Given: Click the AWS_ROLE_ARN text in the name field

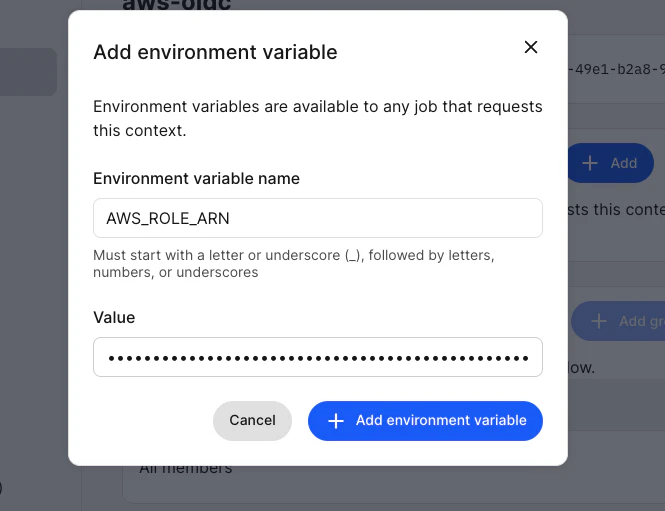Looking at the screenshot, I should click(x=168, y=218).
